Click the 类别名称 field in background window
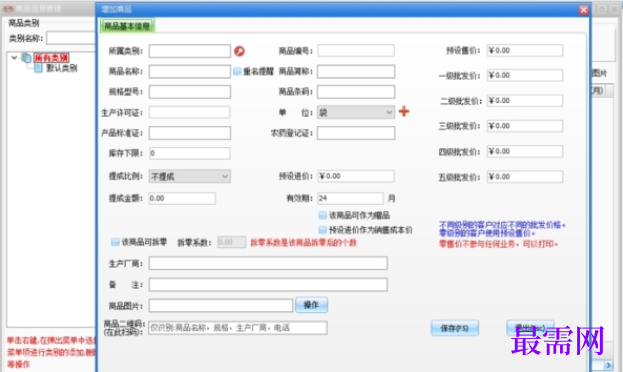Viewport: 623px width, 372px height. 71,38
